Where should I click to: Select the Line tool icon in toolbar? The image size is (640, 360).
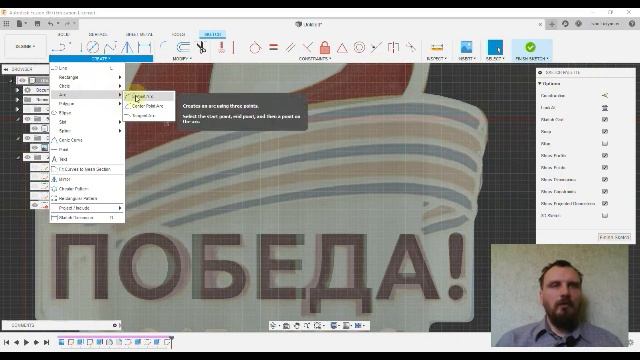point(61,47)
